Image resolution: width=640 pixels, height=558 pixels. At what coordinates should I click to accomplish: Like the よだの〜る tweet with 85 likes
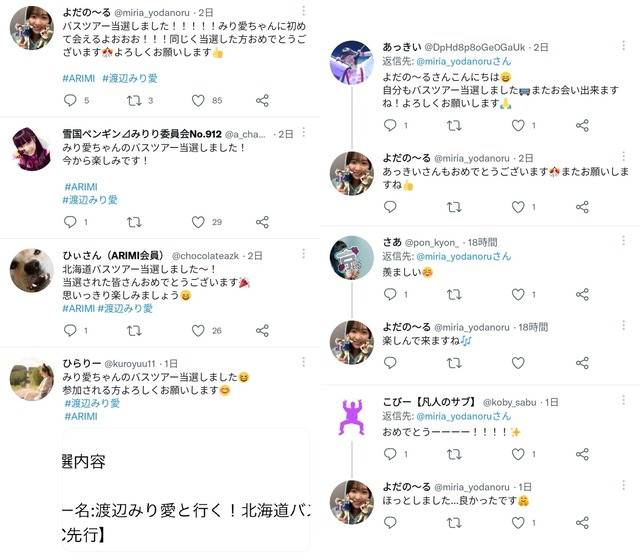point(198,100)
